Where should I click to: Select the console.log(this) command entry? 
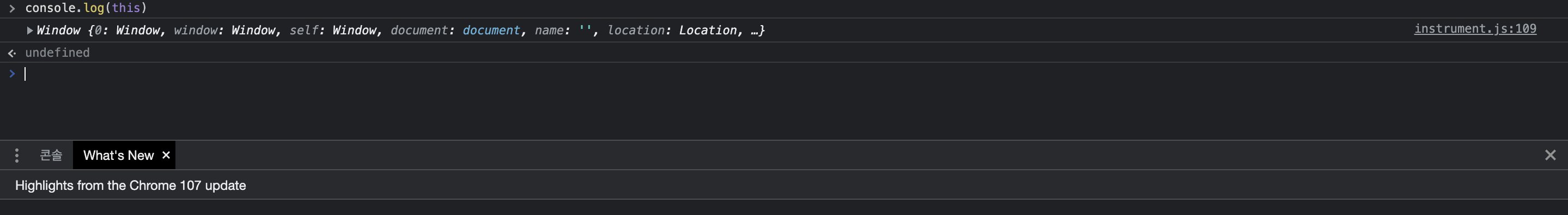86,8
